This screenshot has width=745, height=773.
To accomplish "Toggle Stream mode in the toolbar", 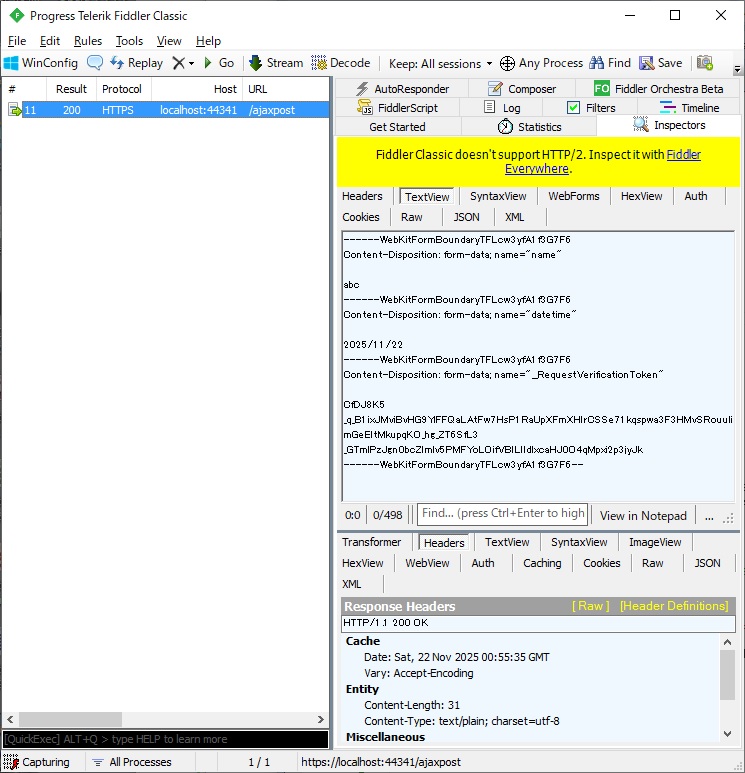I will coord(276,63).
